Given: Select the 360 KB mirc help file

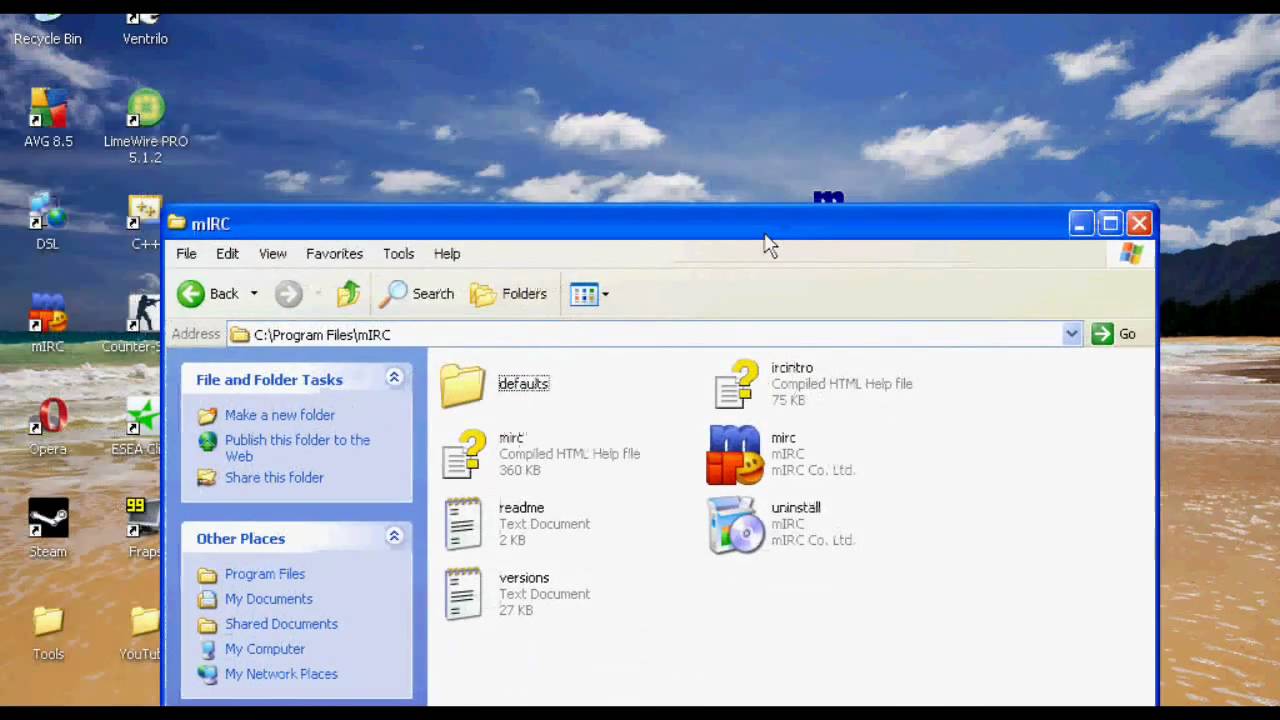Looking at the screenshot, I should (541, 454).
